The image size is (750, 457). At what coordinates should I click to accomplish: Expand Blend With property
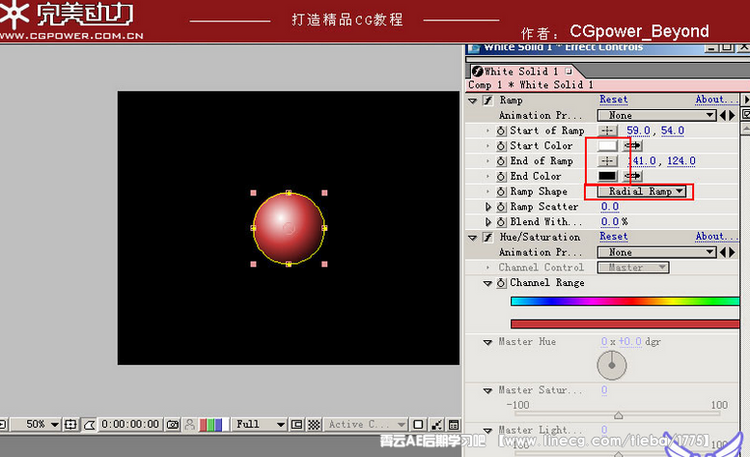pos(488,222)
